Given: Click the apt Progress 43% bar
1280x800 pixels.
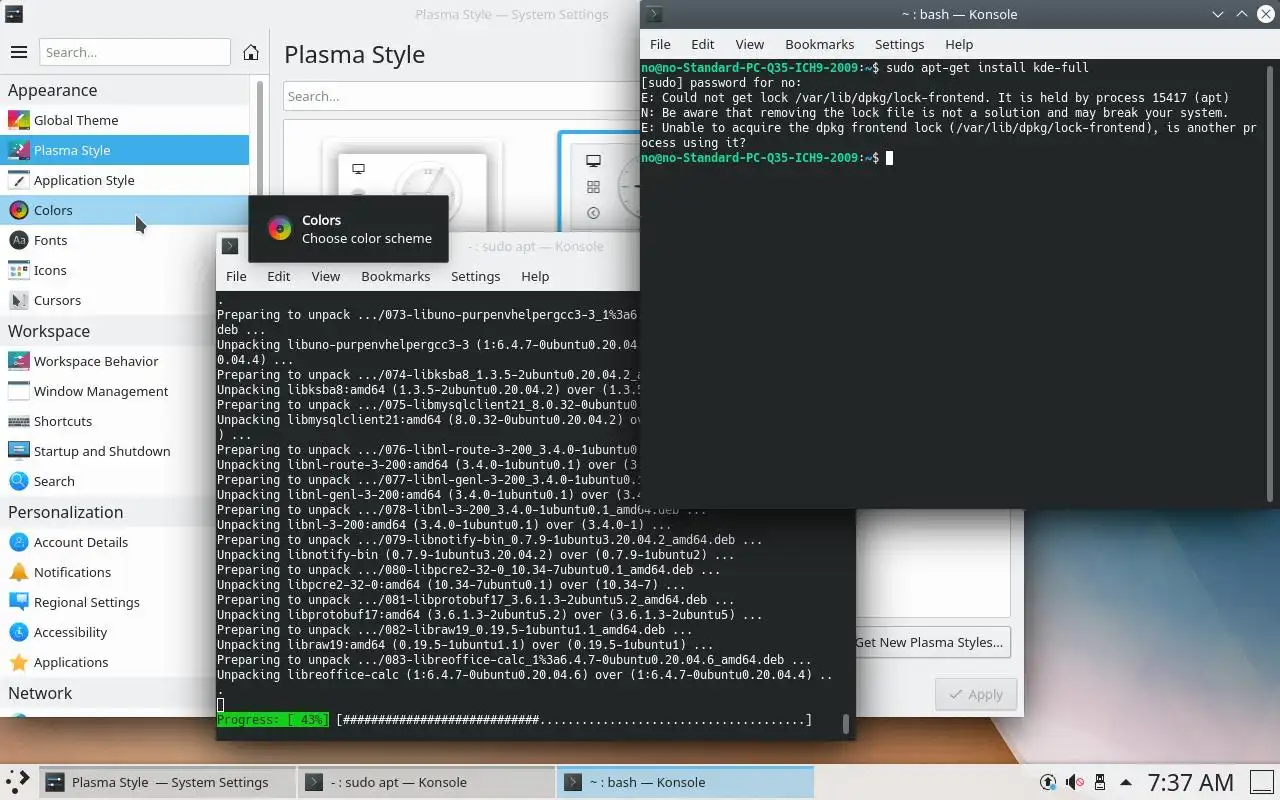Looking at the screenshot, I should (x=515, y=720).
